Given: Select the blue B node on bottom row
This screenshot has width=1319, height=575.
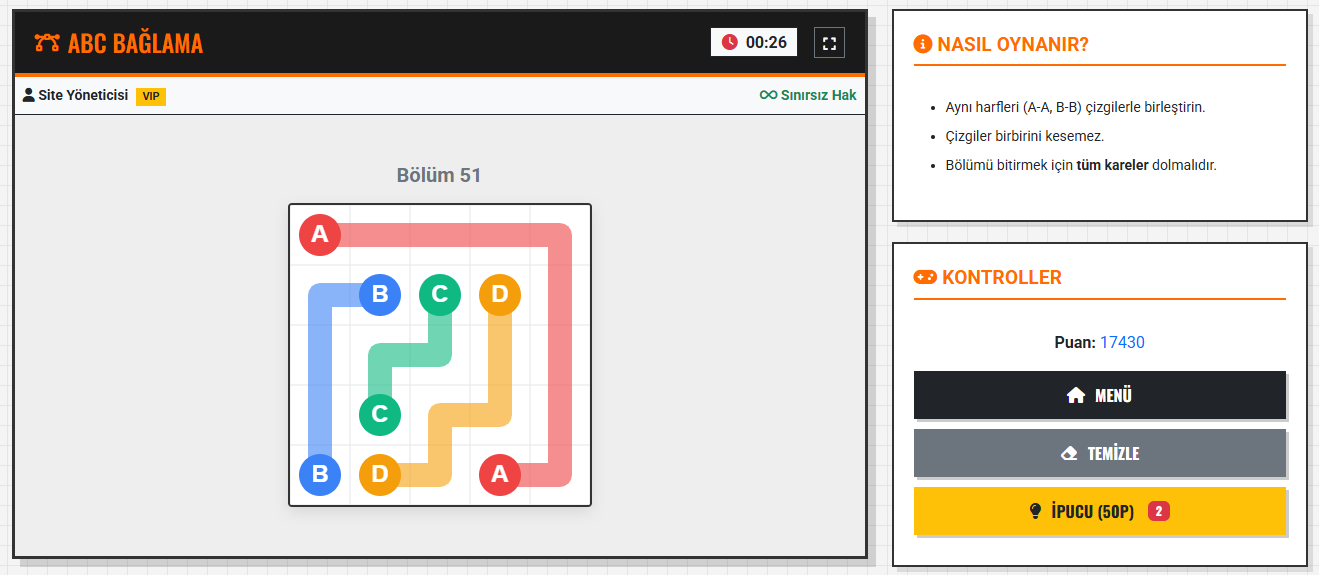Looking at the screenshot, I should [320, 475].
